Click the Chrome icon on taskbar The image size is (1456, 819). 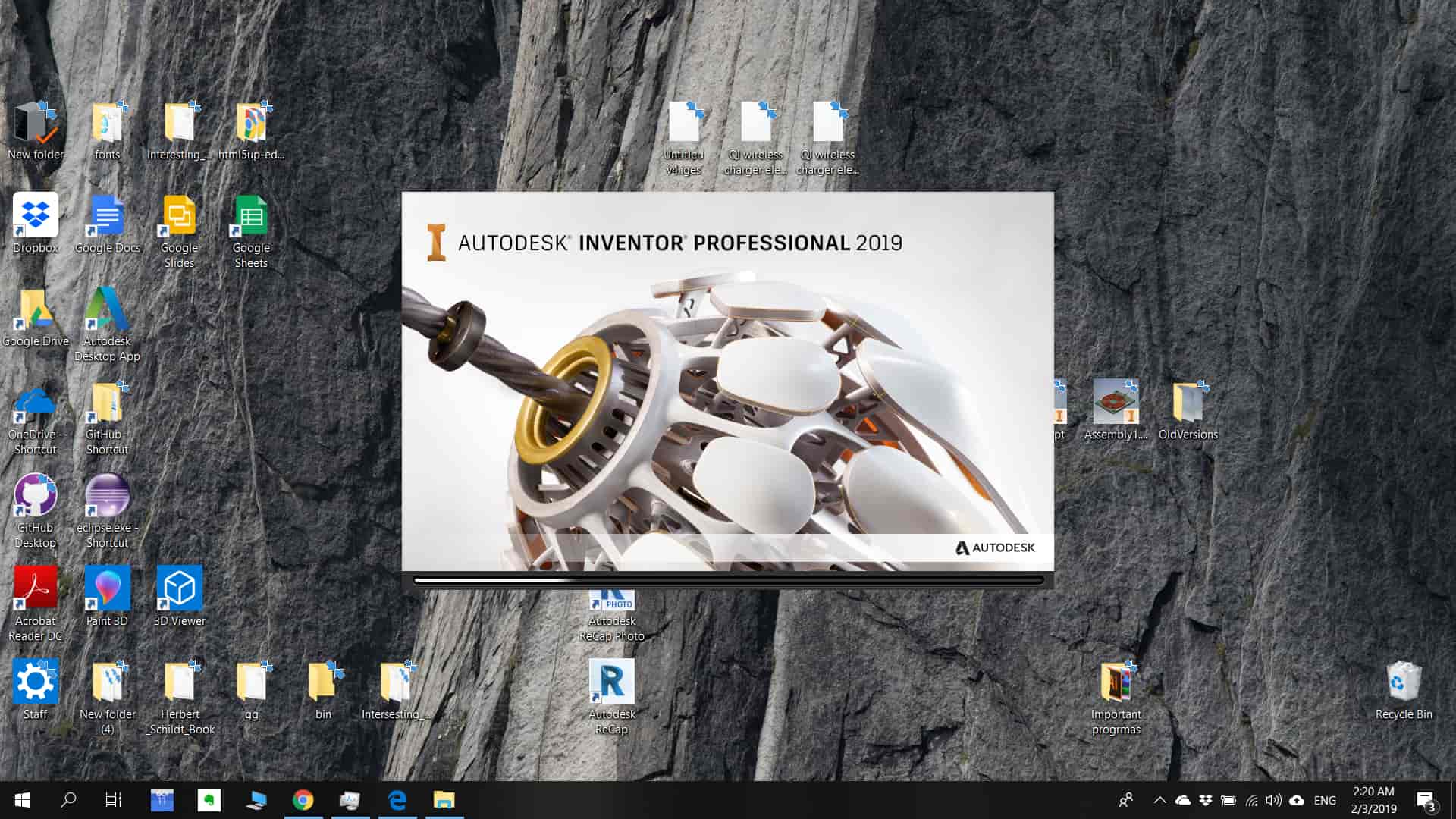[303, 800]
